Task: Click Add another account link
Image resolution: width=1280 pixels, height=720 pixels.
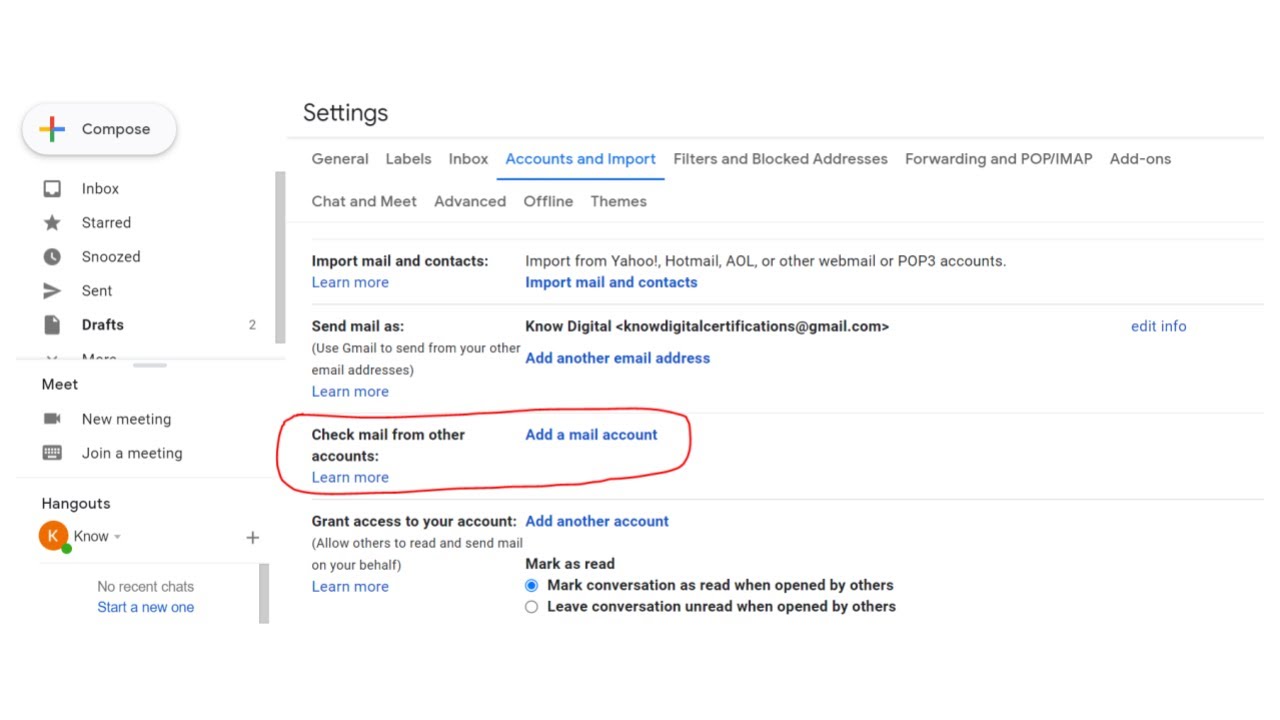Action: point(597,521)
